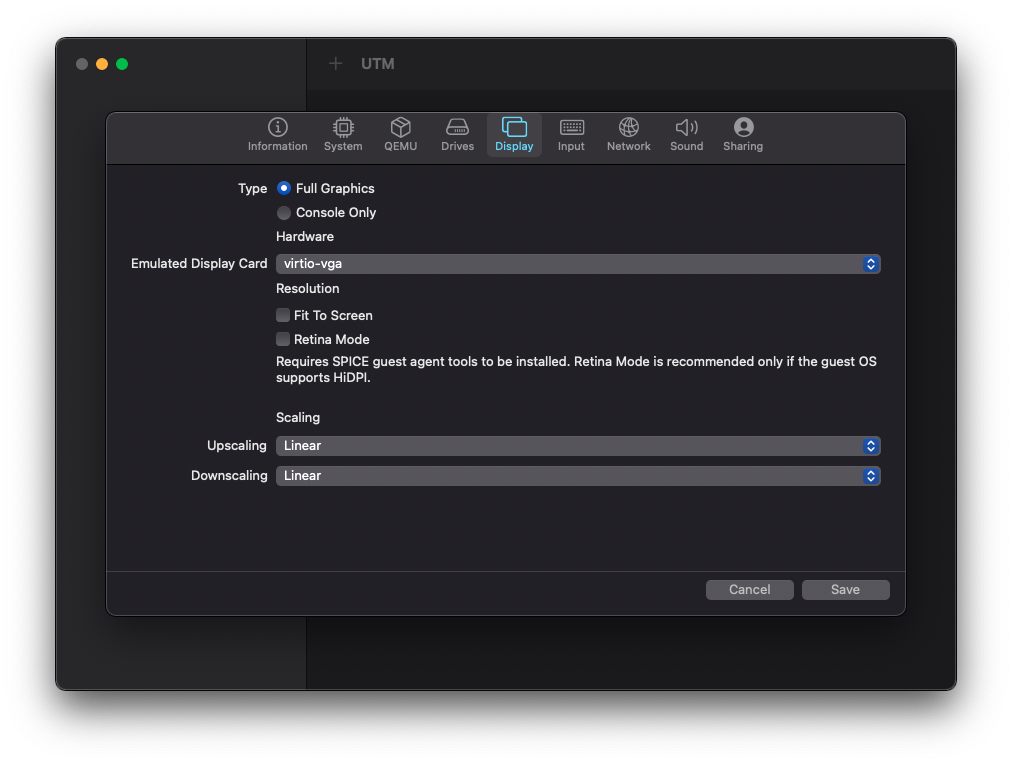The height and width of the screenshot is (764, 1012).
Task: Click the Resolution section heading
Action: tap(307, 288)
